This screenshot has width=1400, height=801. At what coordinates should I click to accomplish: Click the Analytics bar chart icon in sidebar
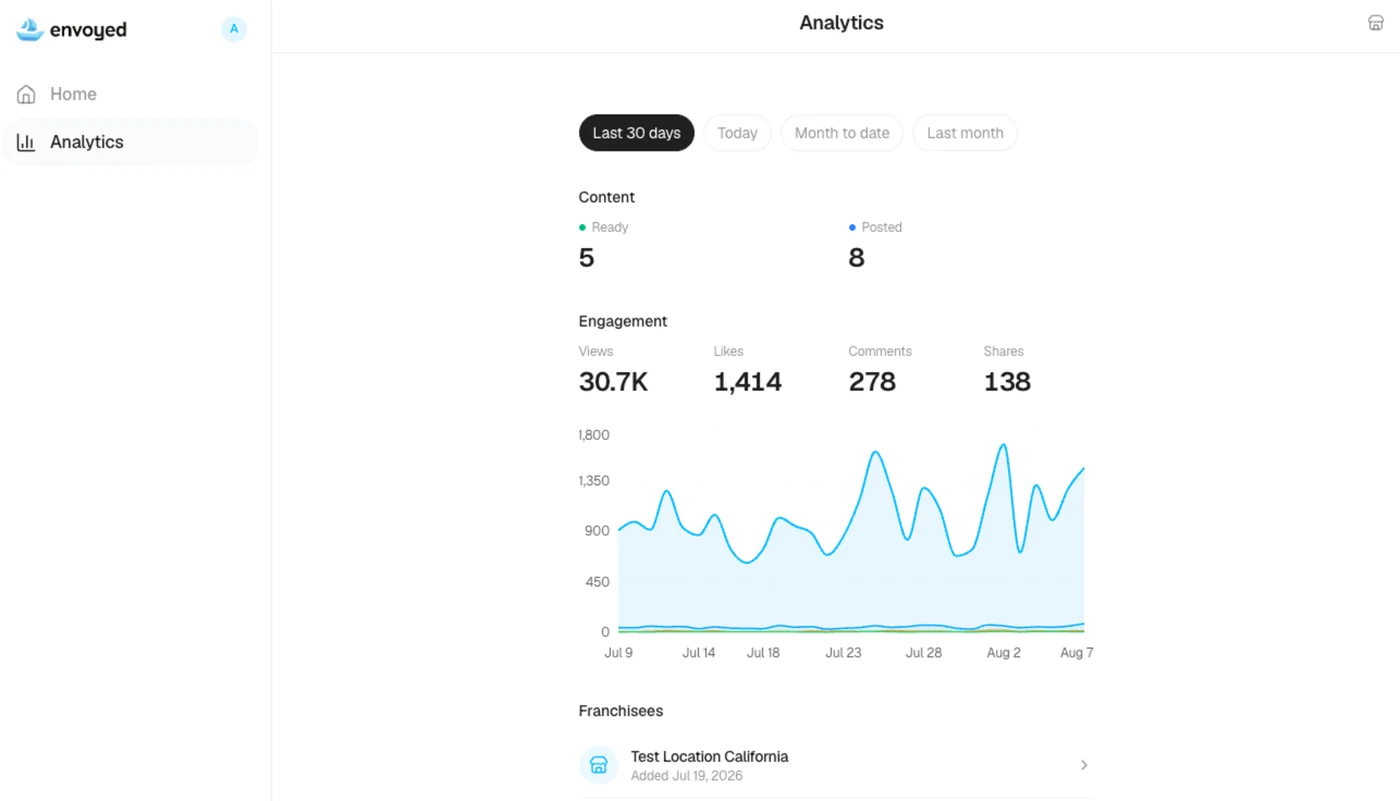click(x=26, y=142)
